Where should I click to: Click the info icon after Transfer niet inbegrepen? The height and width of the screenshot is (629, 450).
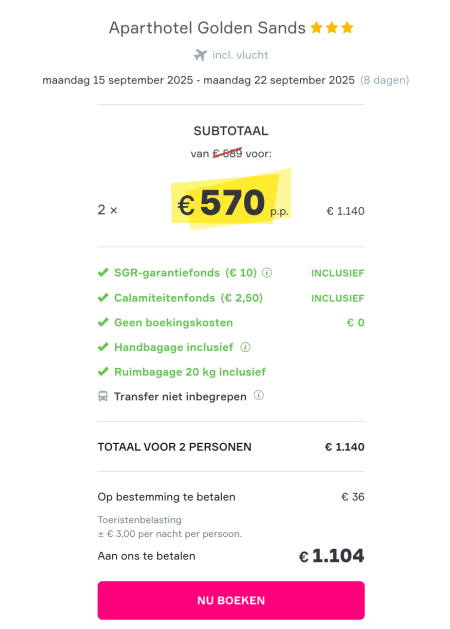pos(259,396)
